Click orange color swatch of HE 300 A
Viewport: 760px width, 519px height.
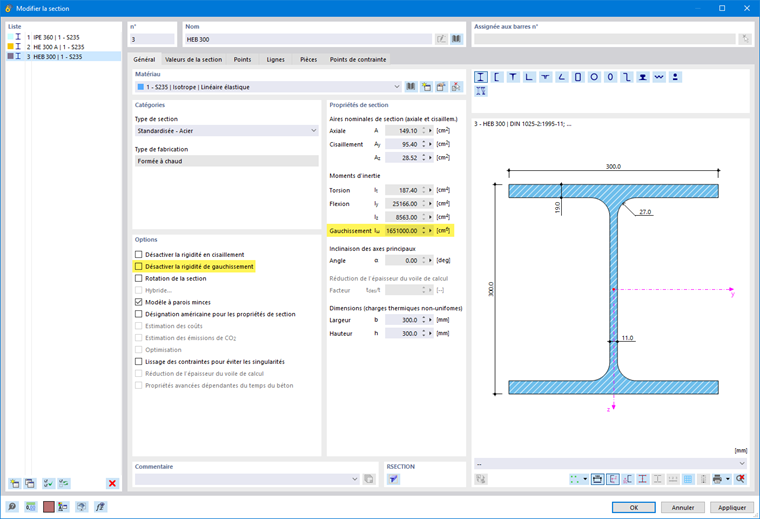coord(10,47)
